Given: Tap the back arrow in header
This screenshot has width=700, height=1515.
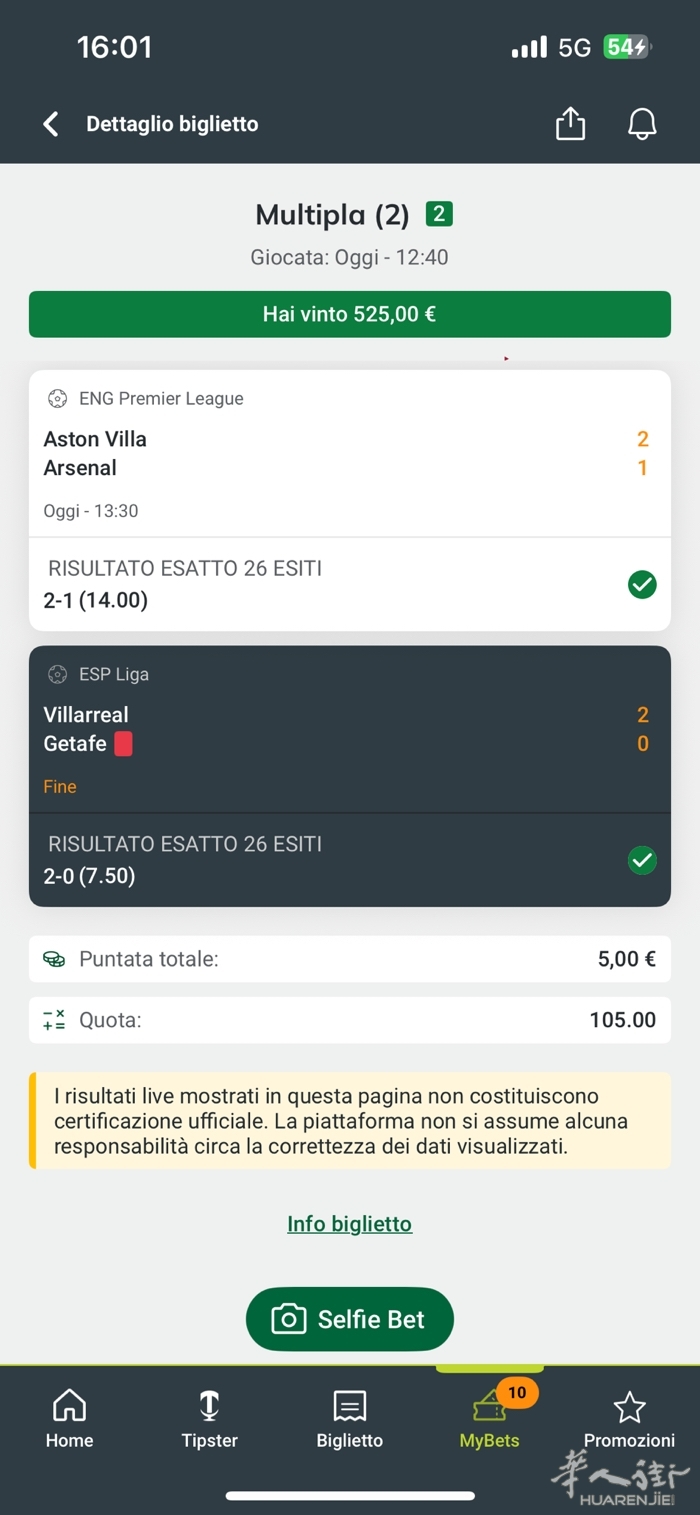Looking at the screenshot, I should 51,124.
